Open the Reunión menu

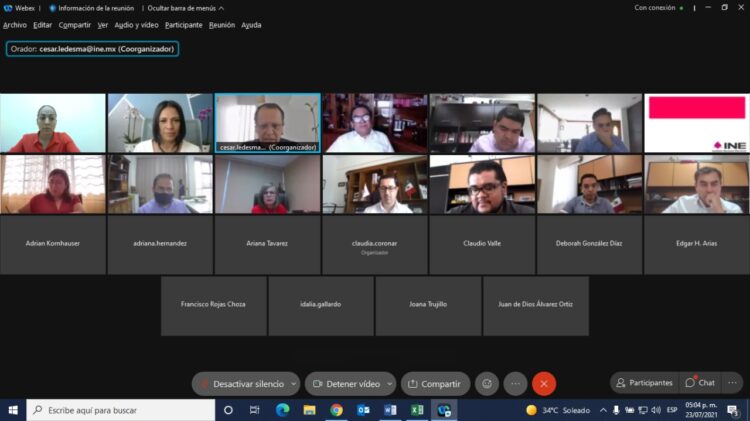pyautogui.click(x=221, y=25)
